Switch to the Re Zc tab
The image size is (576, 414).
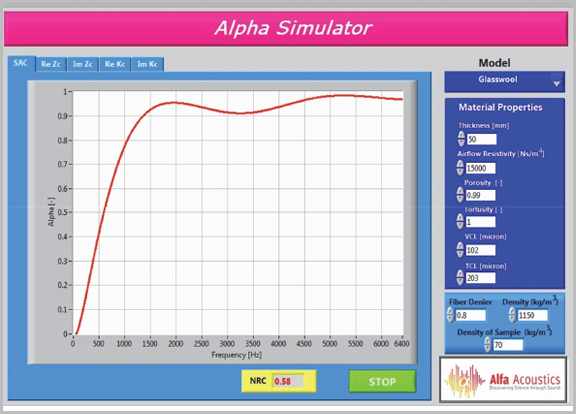pos(51,64)
